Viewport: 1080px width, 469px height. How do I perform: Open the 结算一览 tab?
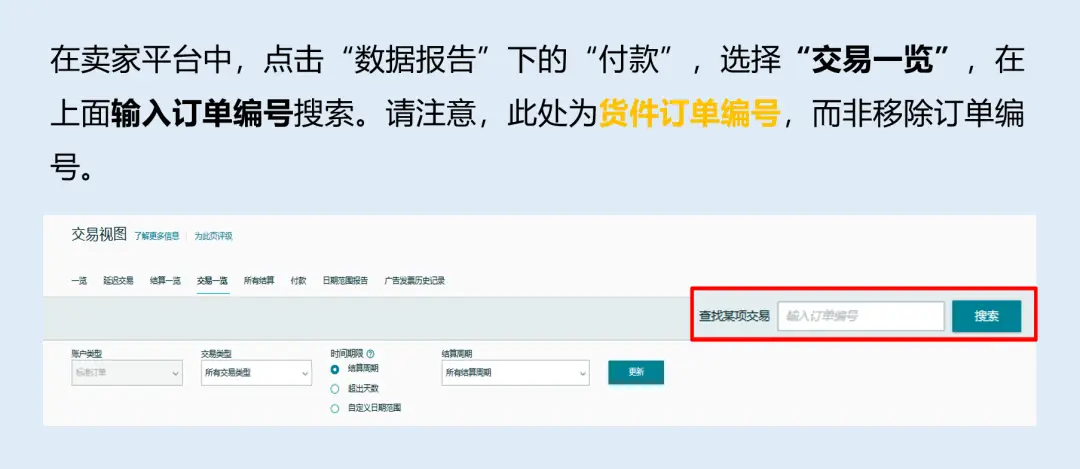tap(165, 281)
